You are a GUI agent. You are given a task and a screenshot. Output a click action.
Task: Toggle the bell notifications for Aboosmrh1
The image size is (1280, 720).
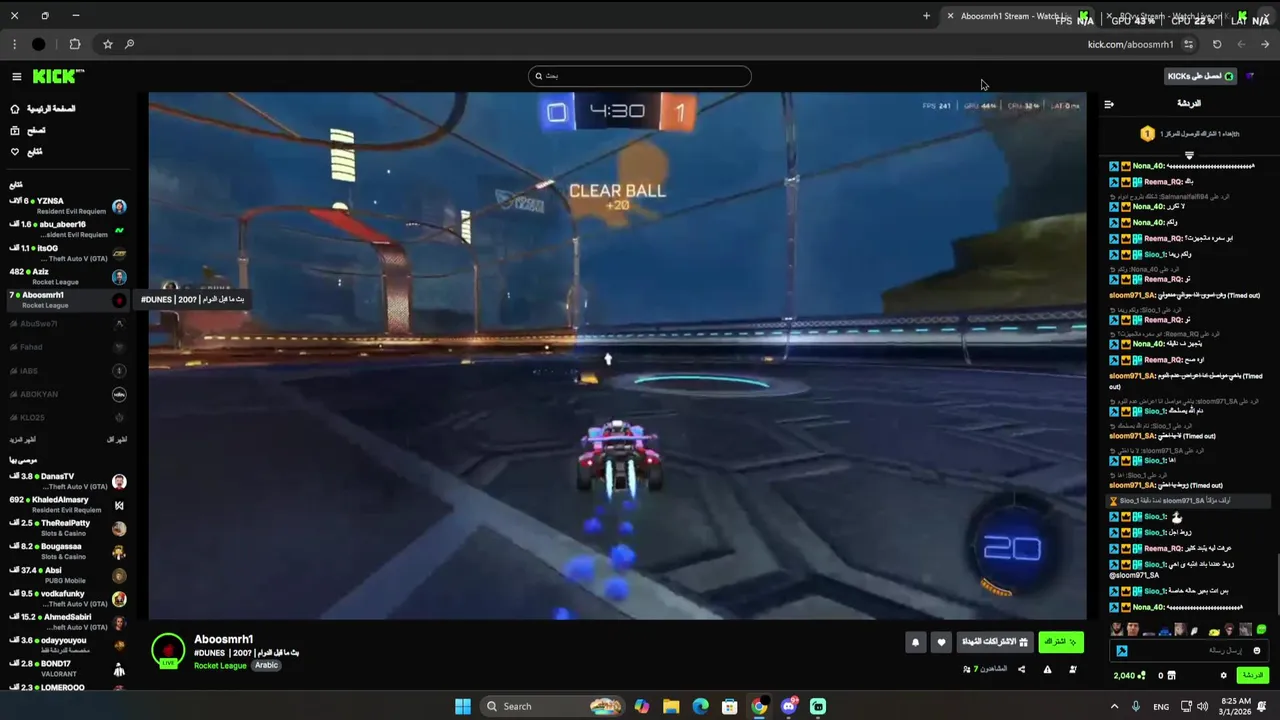pyautogui.click(x=915, y=643)
